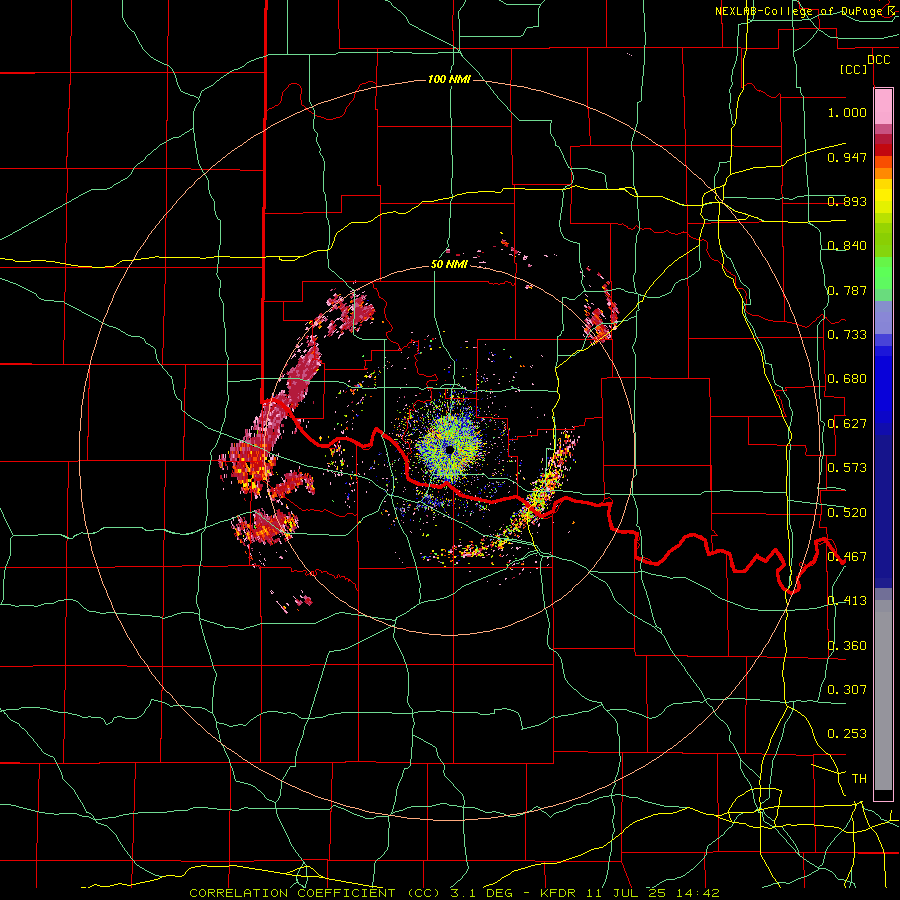
Task: Click the 0.307 scale value
Action: (x=847, y=690)
